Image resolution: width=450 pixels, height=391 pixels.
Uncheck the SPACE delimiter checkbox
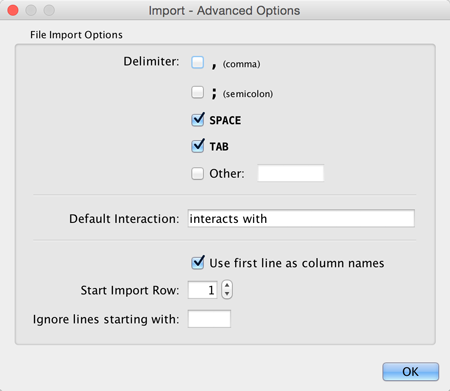[x=198, y=120]
